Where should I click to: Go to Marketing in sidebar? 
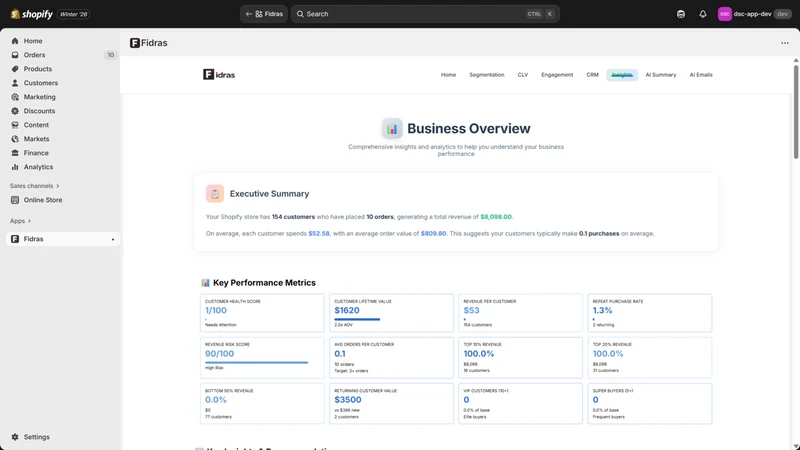click(39, 97)
